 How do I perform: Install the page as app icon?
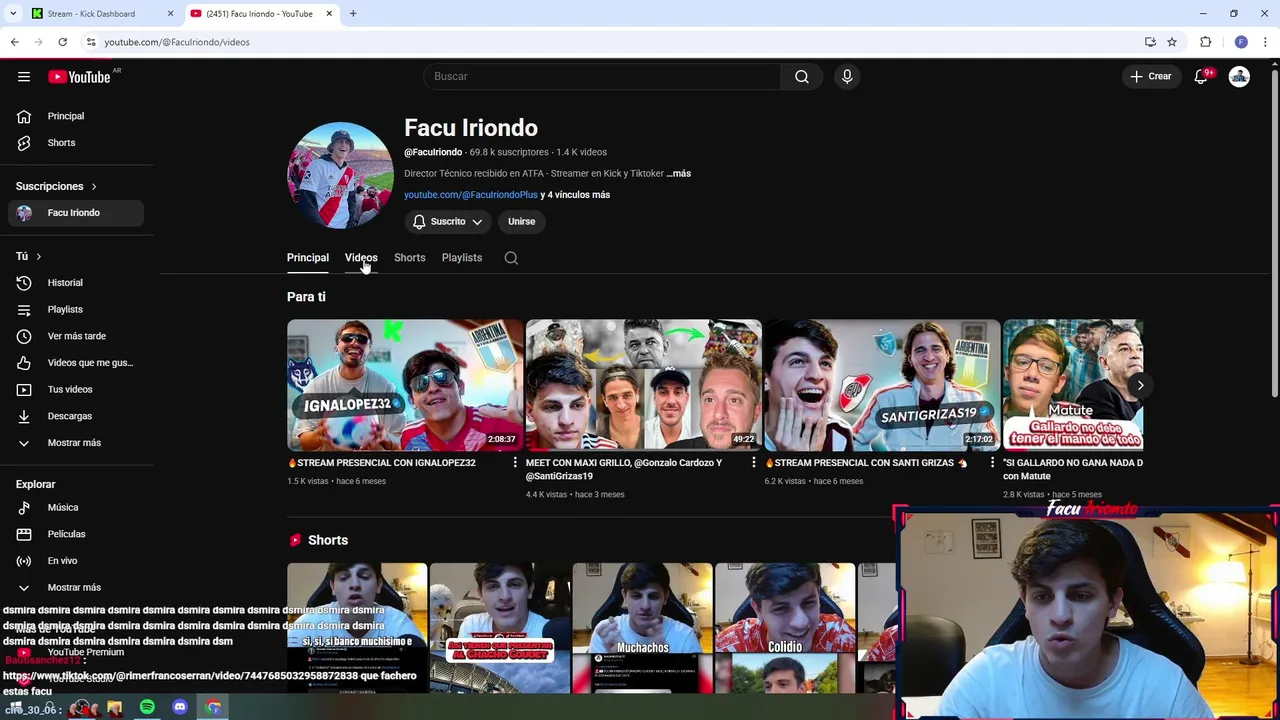tap(1150, 42)
